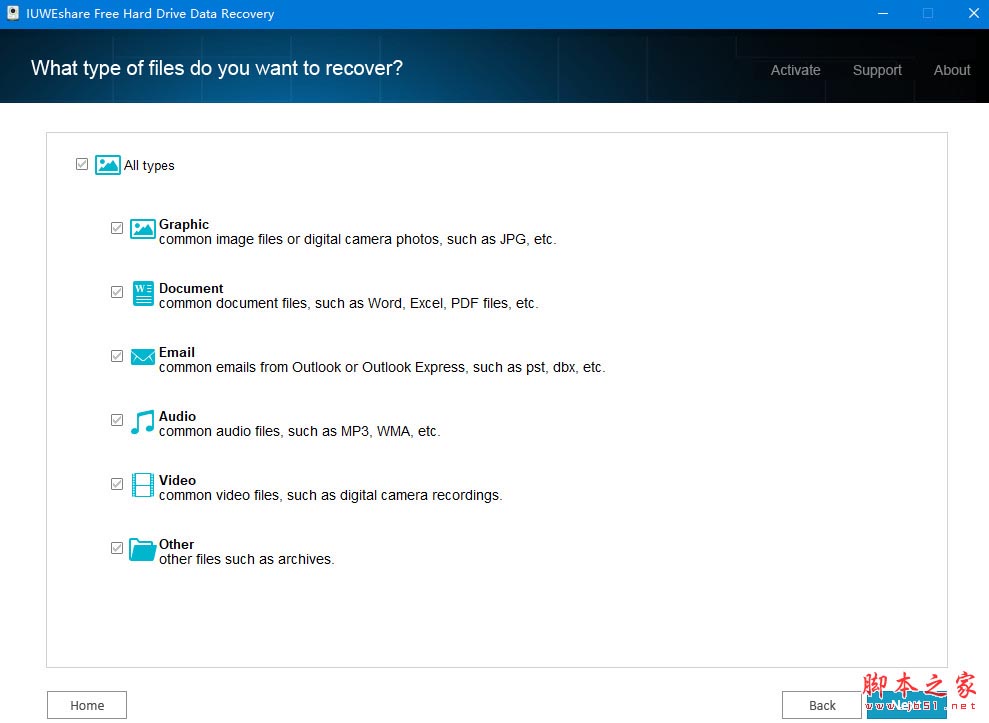Viewport: 989px width, 723px height.
Task: Click the Audio music-note icon
Action: 142,421
